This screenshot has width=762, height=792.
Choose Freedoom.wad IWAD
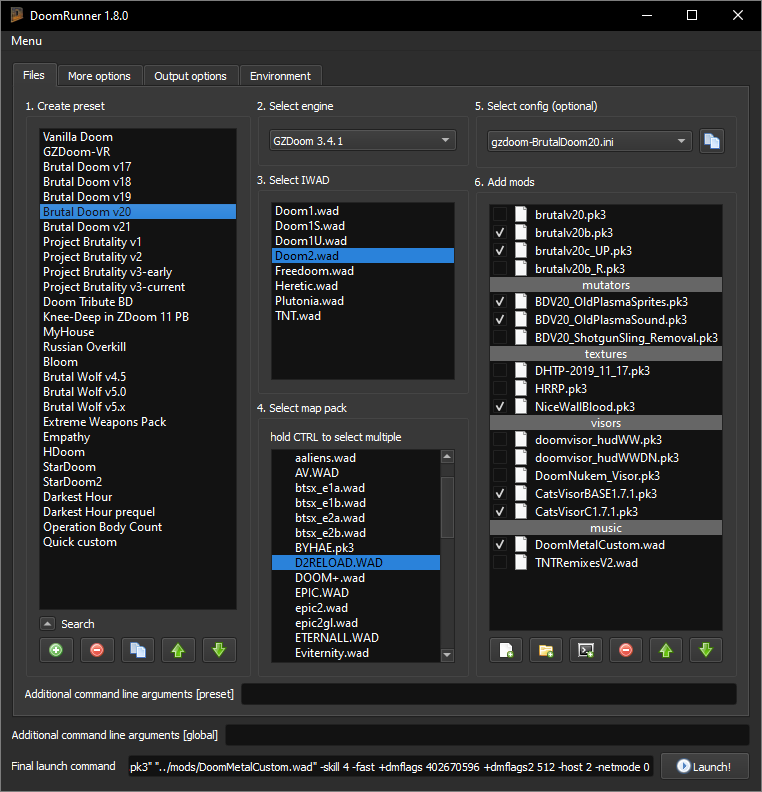click(x=363, y=271)
